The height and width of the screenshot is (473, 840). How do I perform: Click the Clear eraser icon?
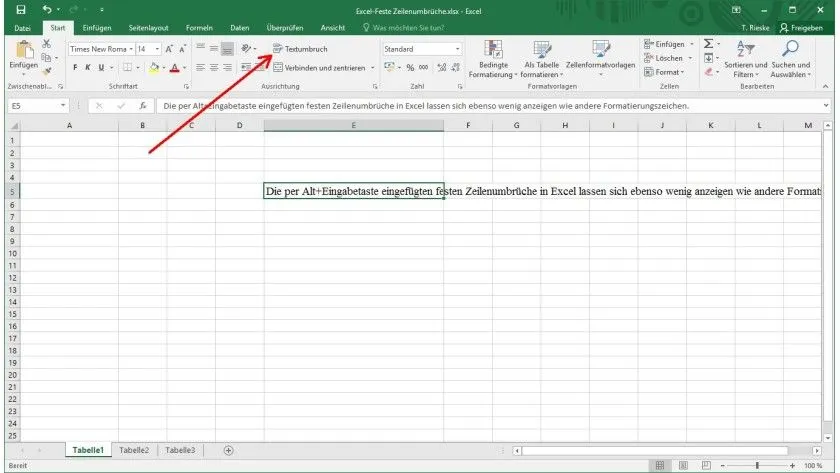708,71
